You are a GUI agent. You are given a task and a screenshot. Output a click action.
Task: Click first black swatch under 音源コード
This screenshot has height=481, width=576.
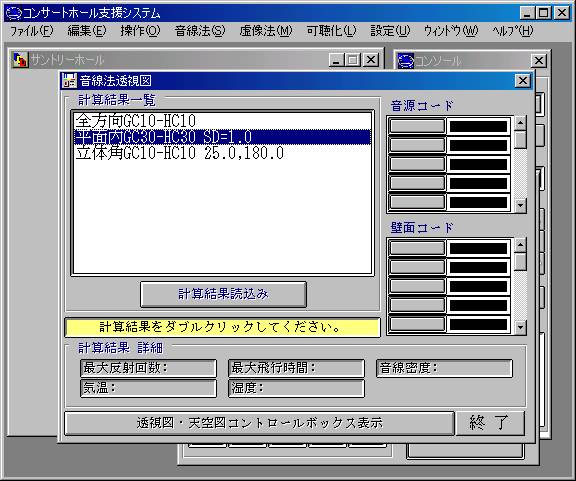(x=478, y=126)
